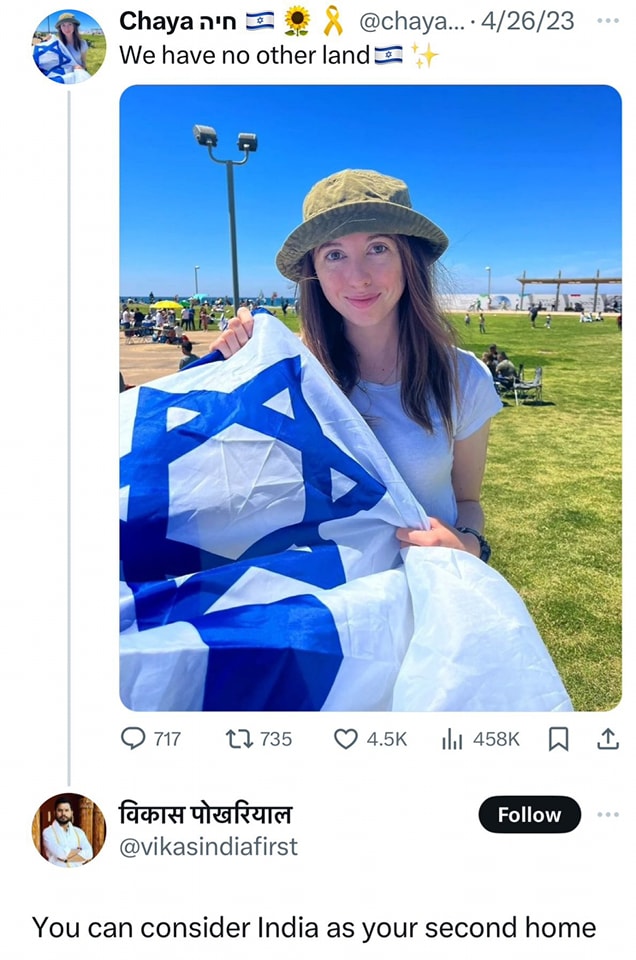Open the Chaya display name link
Viewport: 636px width, 960px height.
coord(178,21)
